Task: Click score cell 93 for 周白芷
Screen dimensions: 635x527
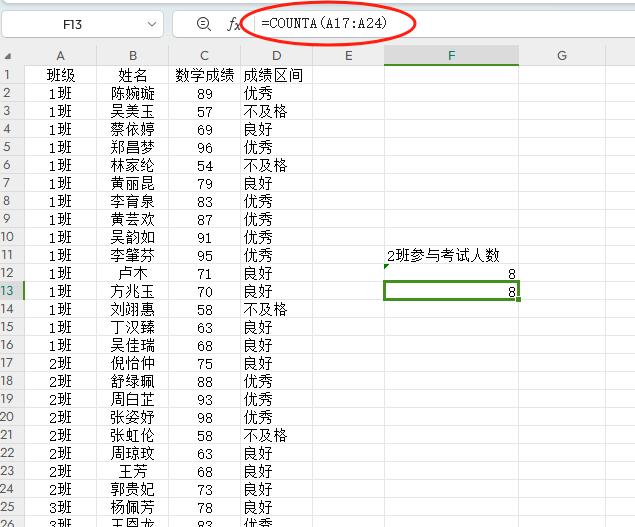Action: pyautogui.click(x=205, y=399)
